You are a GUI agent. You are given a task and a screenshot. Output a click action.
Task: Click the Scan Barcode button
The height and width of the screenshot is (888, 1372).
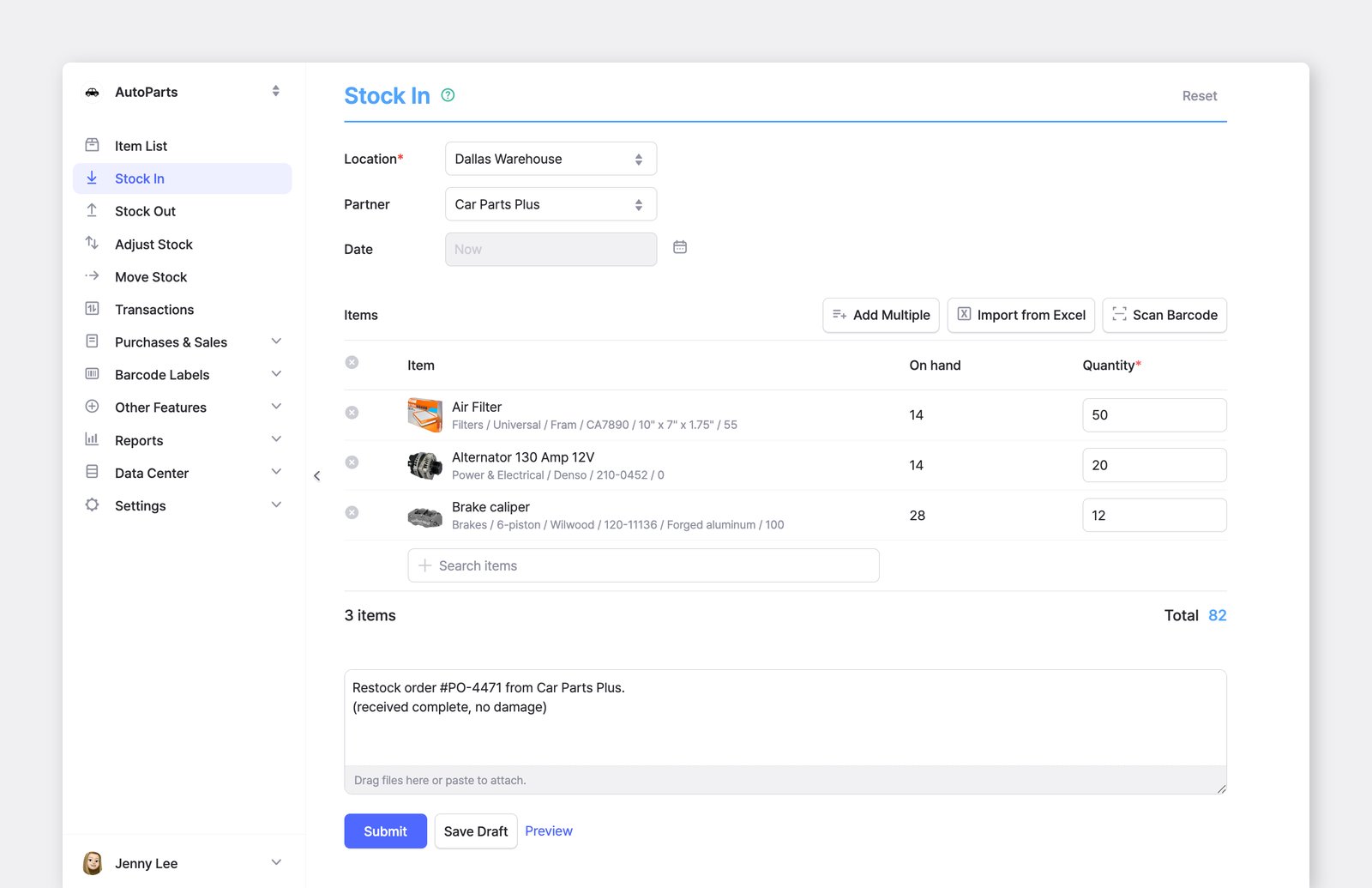click(1164, 315)
